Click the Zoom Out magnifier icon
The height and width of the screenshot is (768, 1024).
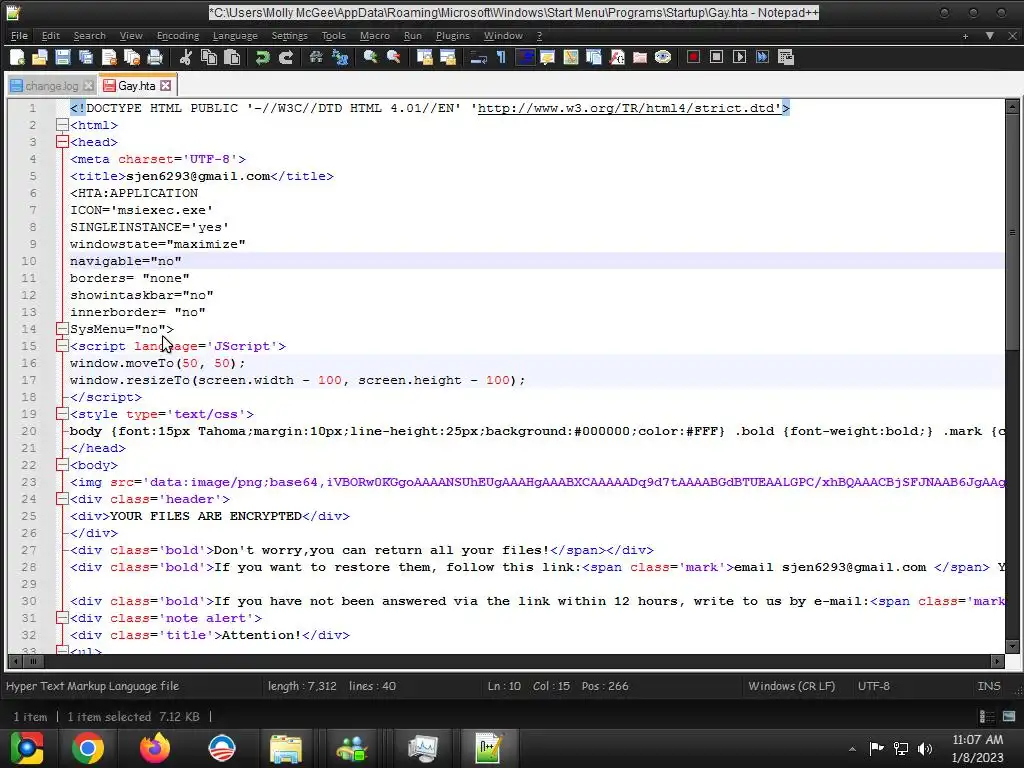tap(393, 57)
